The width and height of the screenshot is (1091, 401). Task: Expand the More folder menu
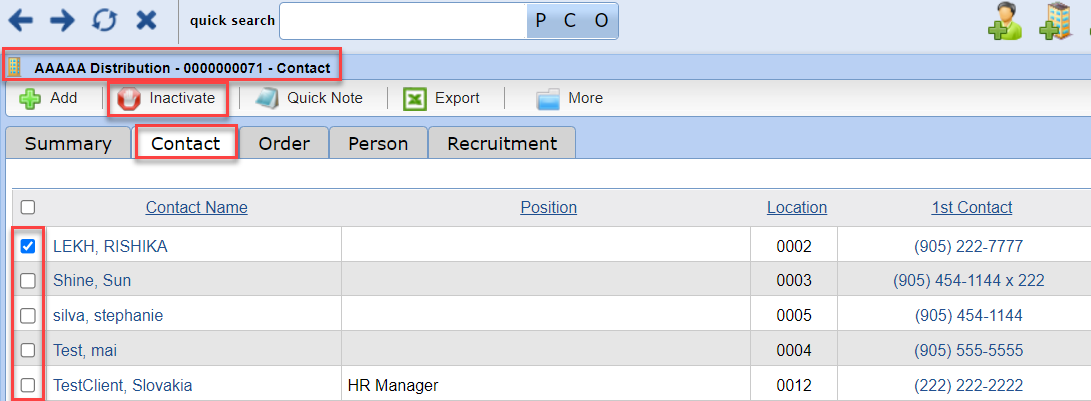coord(569,99)
